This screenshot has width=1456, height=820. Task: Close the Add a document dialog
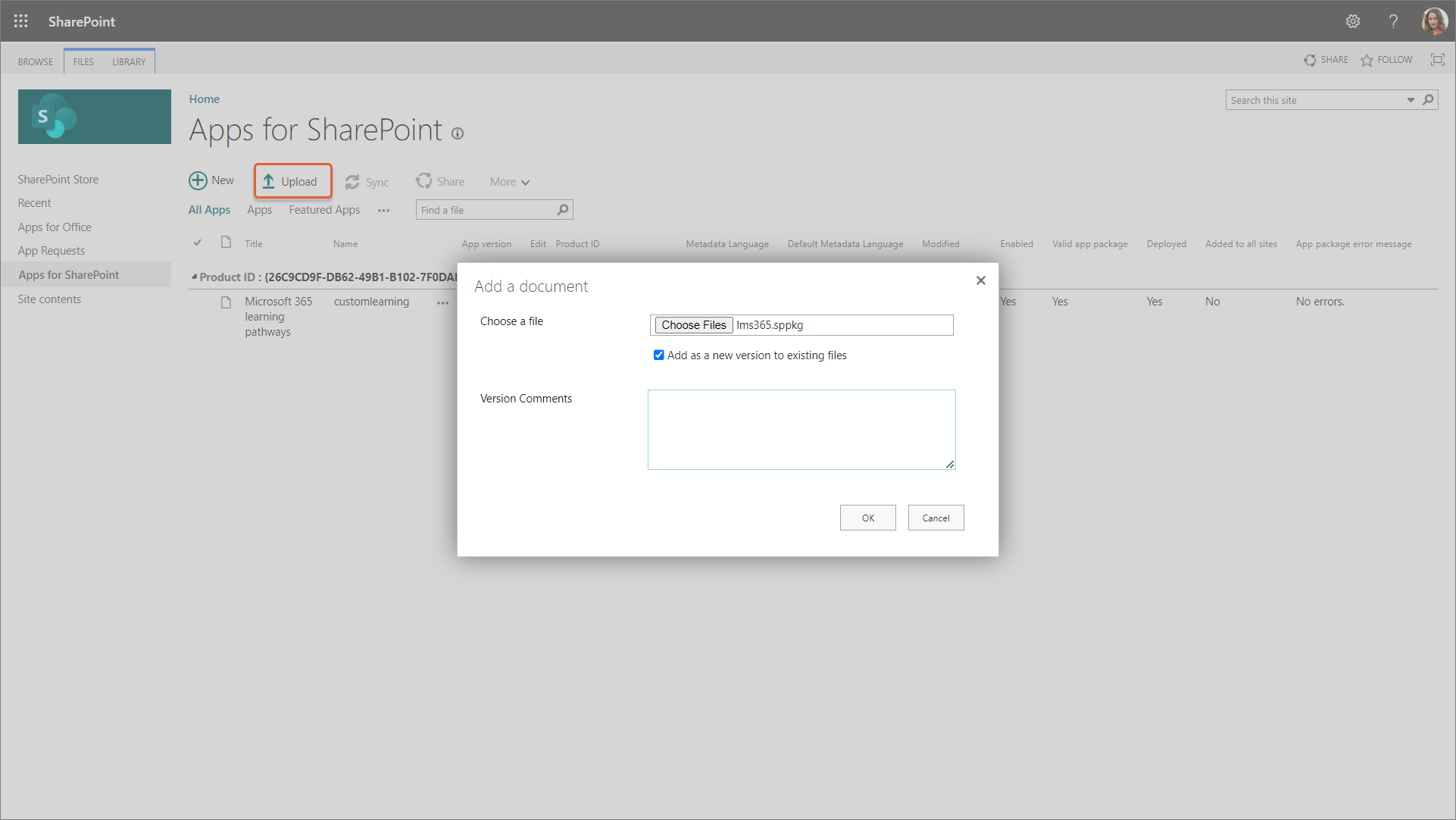[980, 280]
